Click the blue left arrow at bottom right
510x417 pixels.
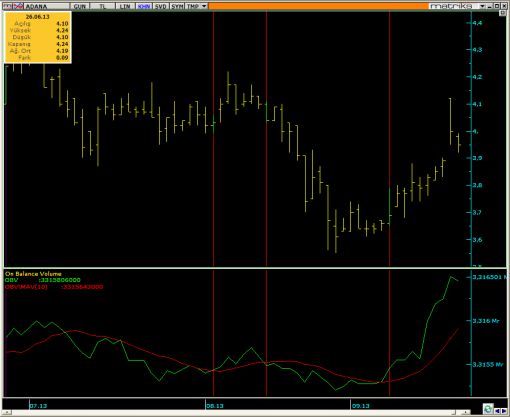497,411
